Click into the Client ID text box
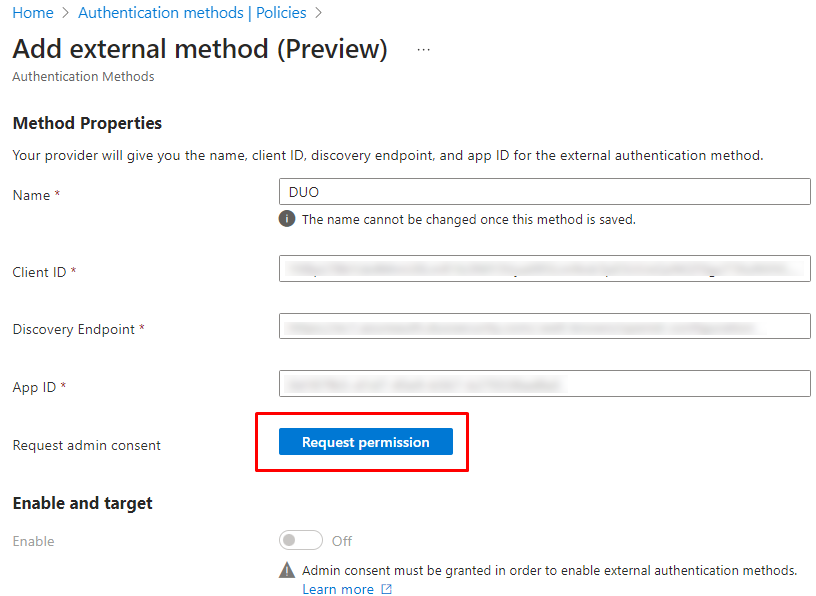 (544, 269)
